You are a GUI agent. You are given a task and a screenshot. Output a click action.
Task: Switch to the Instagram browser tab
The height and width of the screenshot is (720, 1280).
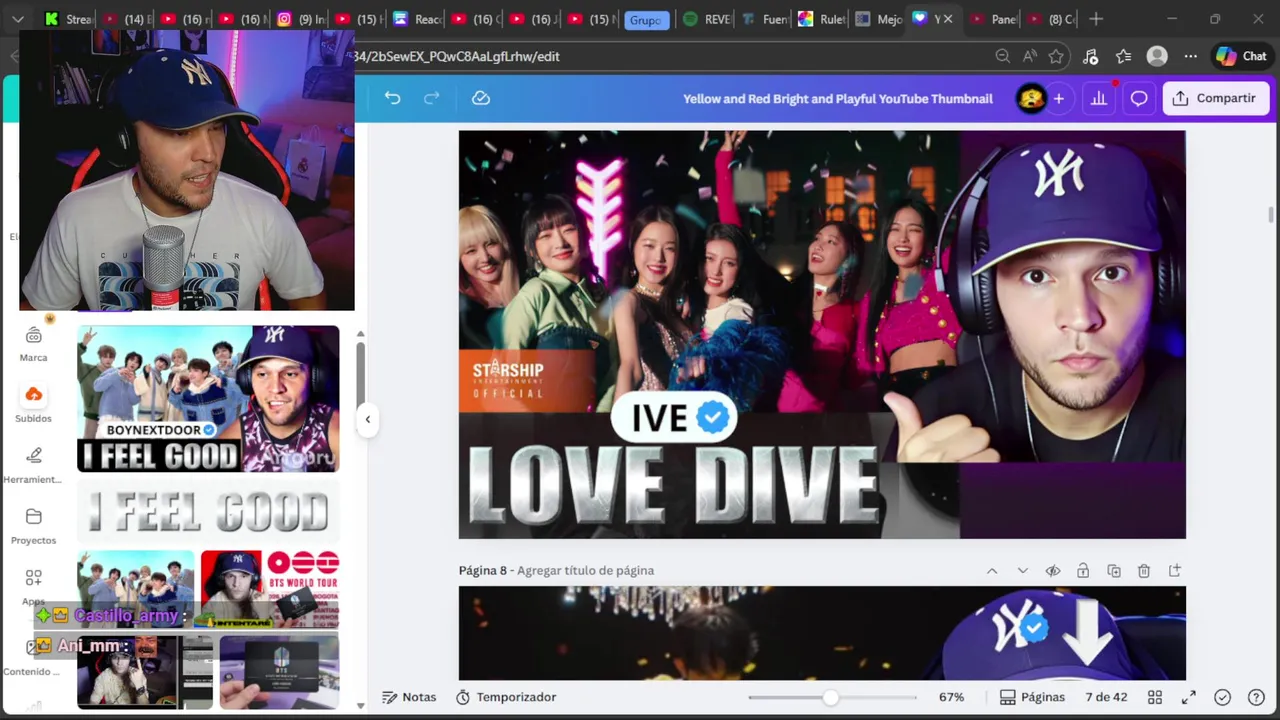pyautogui.click(x=300, y=19)
